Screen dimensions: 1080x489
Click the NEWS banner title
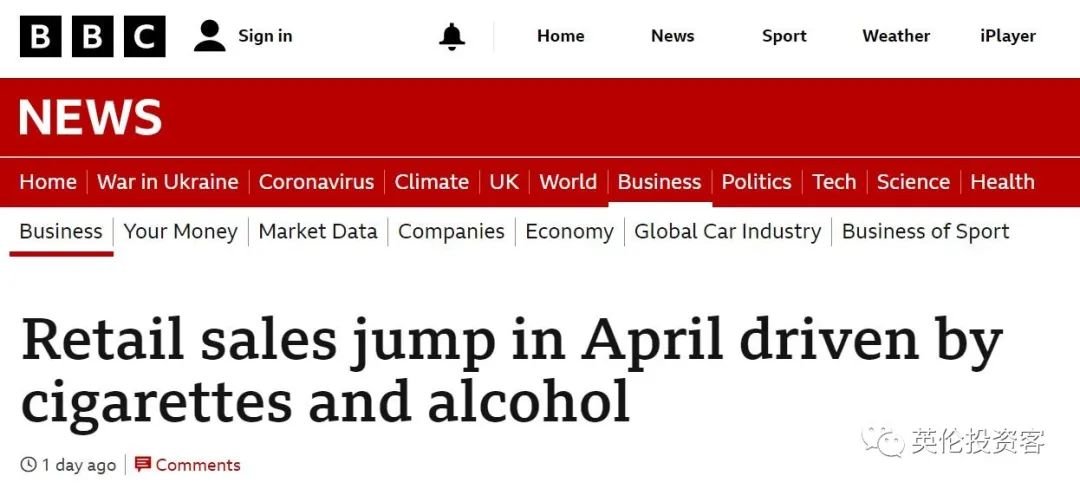(90, 117)
